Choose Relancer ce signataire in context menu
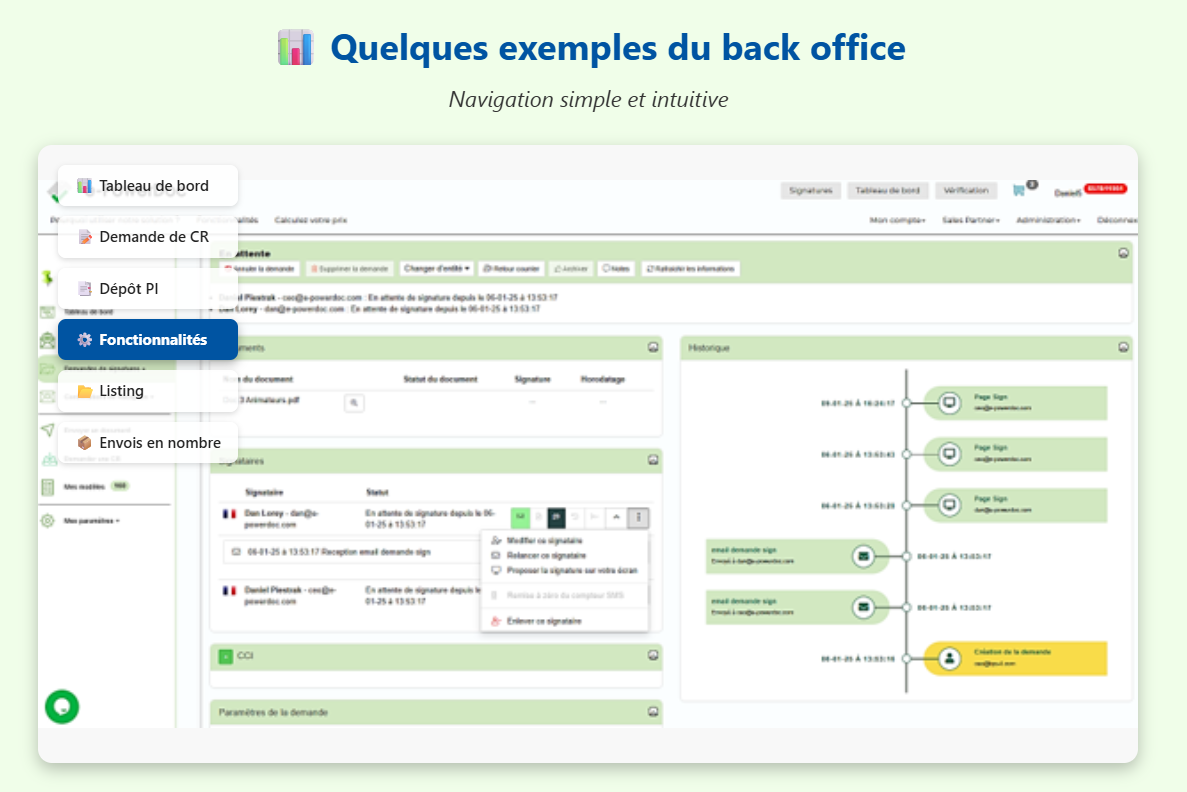 tap(546, 555)
